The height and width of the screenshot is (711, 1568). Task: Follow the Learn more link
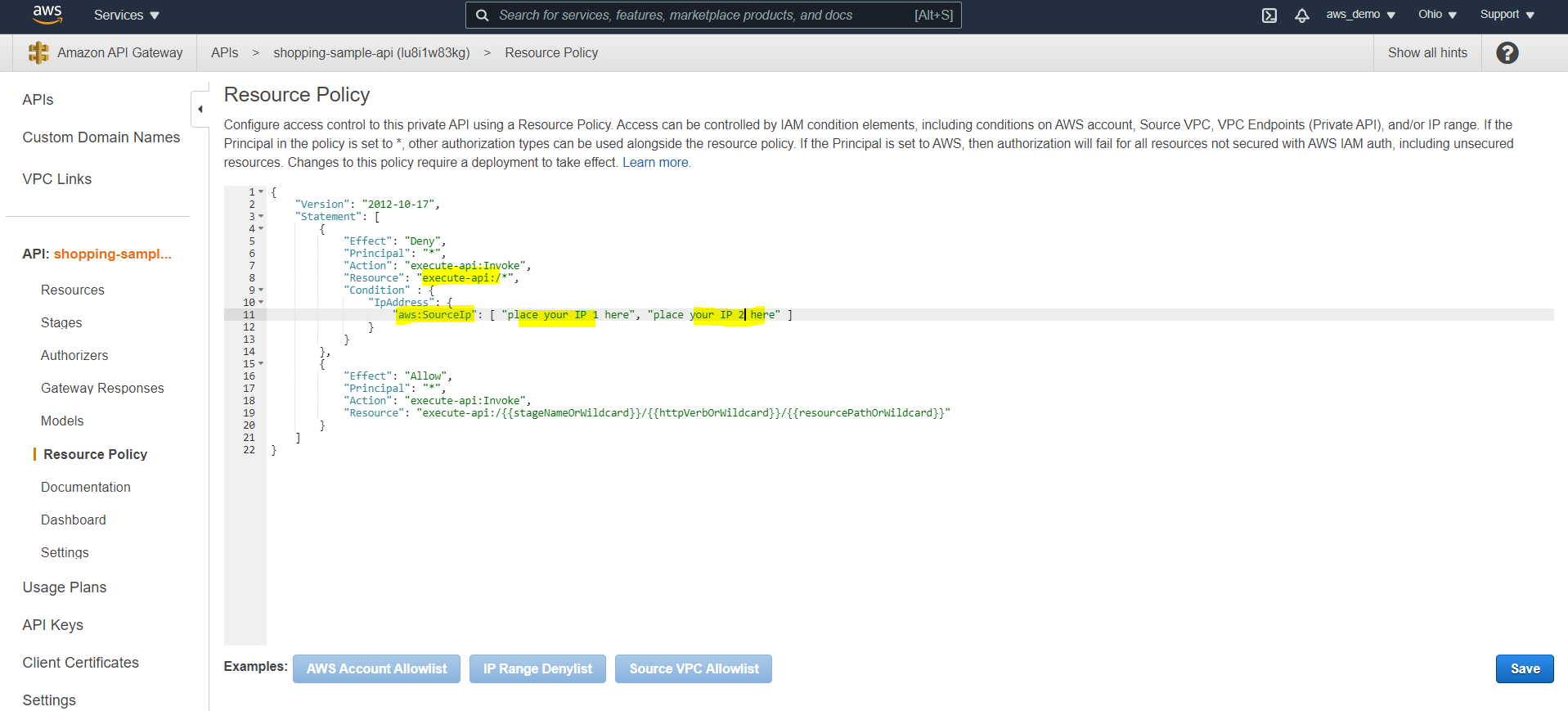coord(655,163)
